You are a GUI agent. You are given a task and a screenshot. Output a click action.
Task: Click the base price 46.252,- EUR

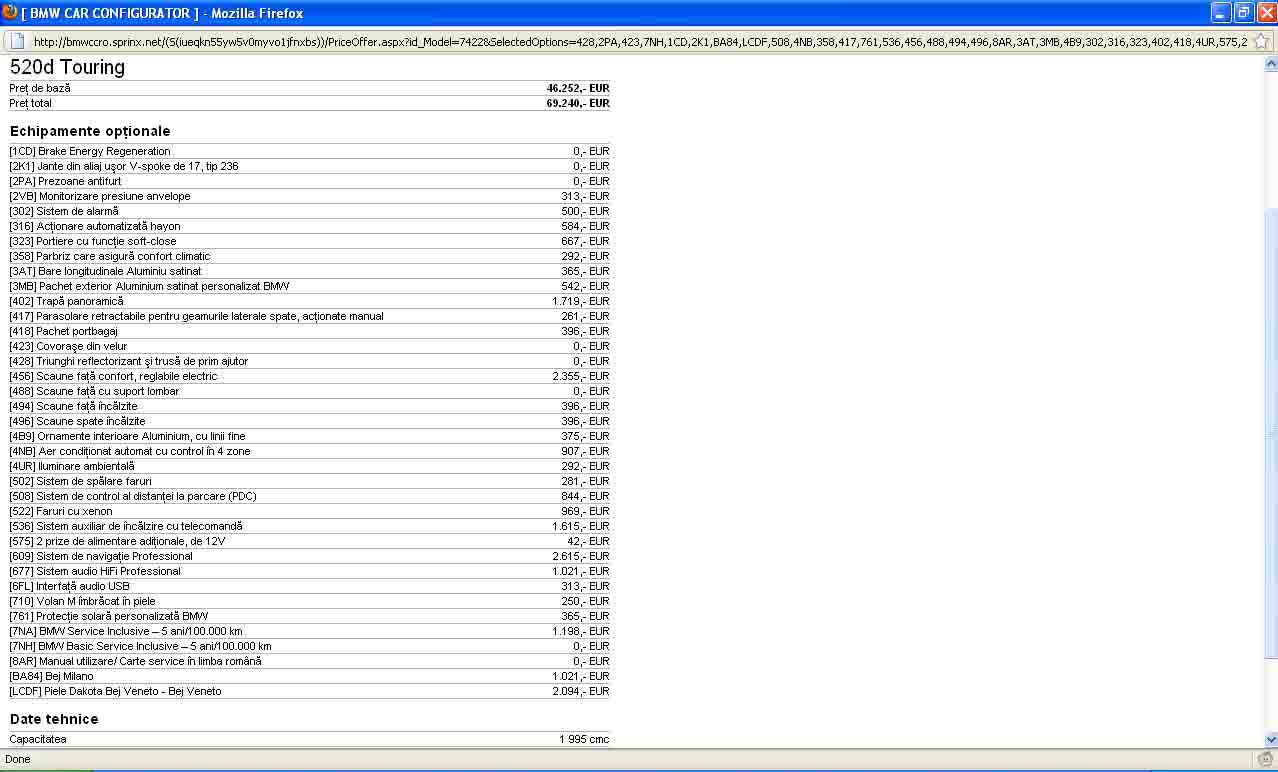[577, 88]
